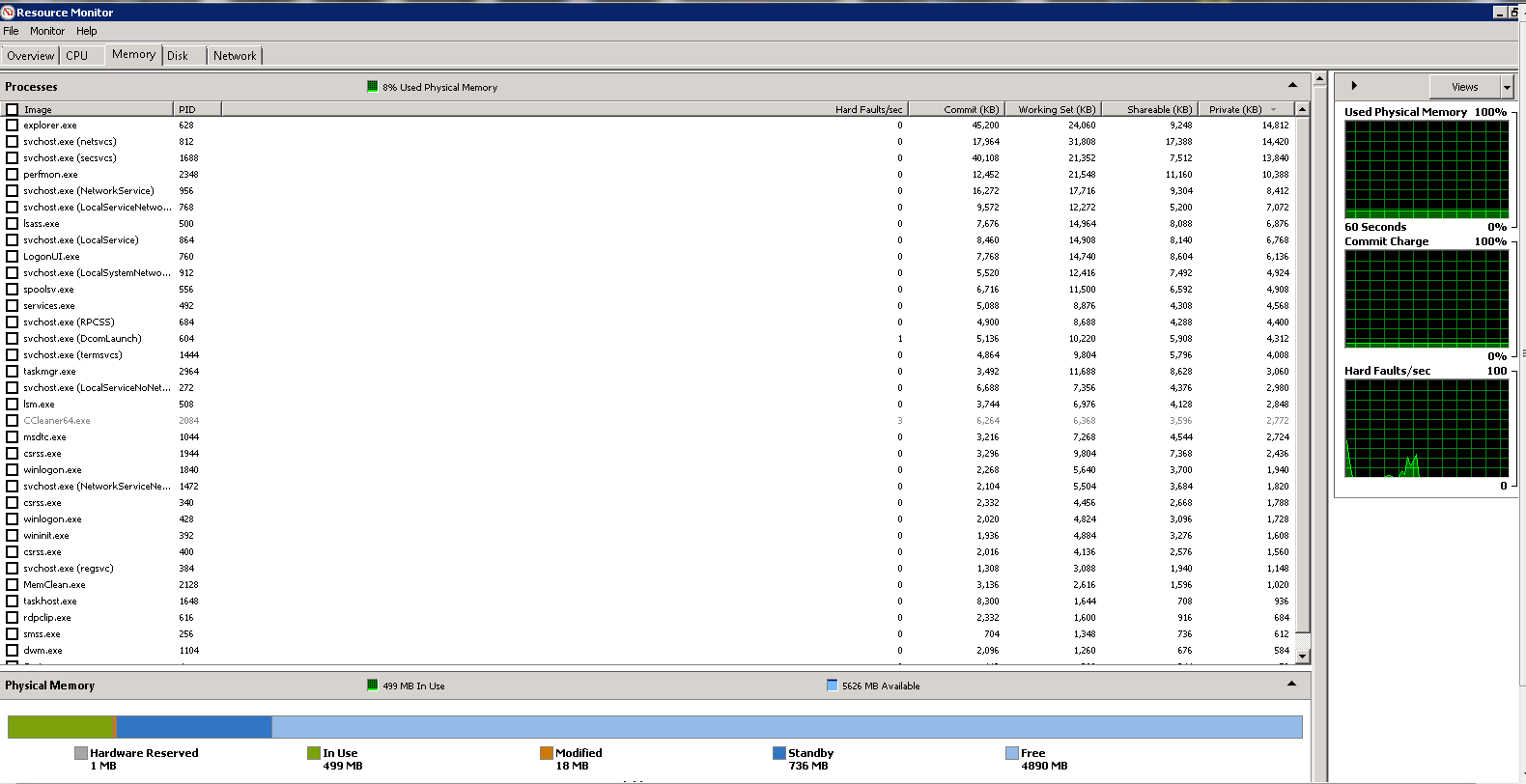Click the In Use segment of memory bar
The height and width of the screenshot is (784, 1526).
[x=60, y=727]
